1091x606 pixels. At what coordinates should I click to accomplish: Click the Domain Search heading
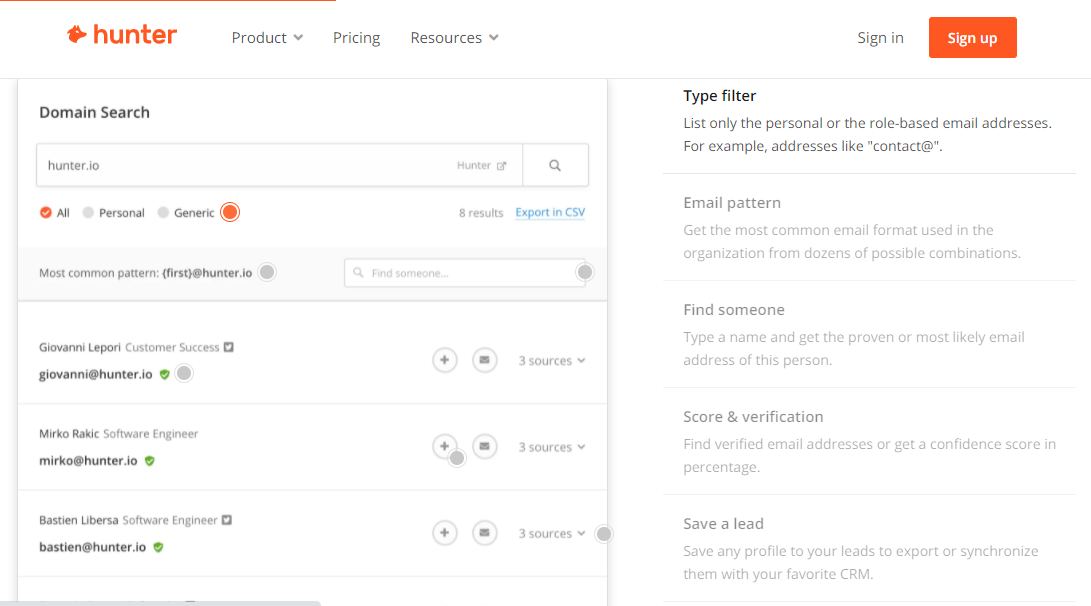tap(95, 112)
